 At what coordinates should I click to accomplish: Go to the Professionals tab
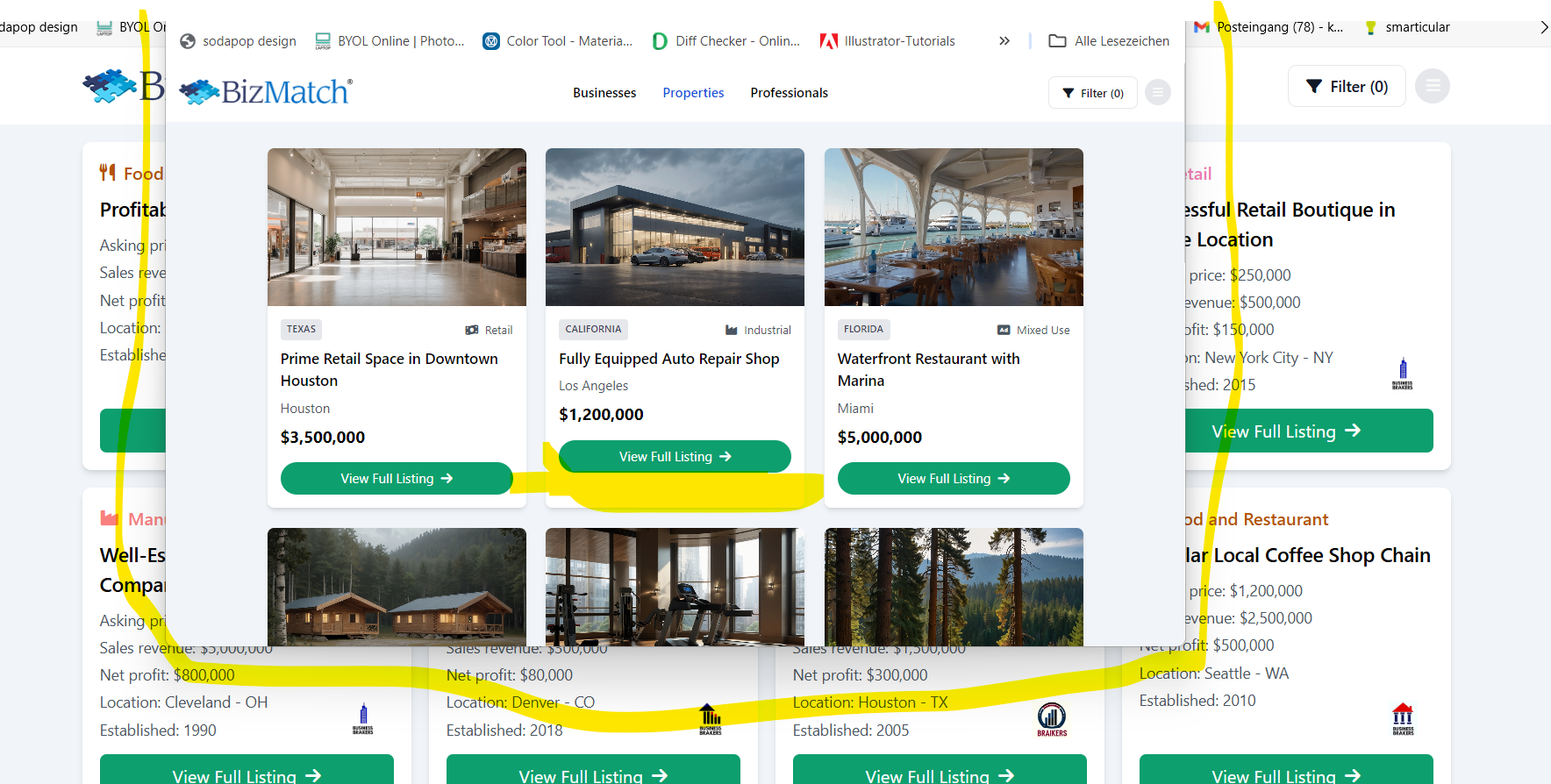[789, 93]
